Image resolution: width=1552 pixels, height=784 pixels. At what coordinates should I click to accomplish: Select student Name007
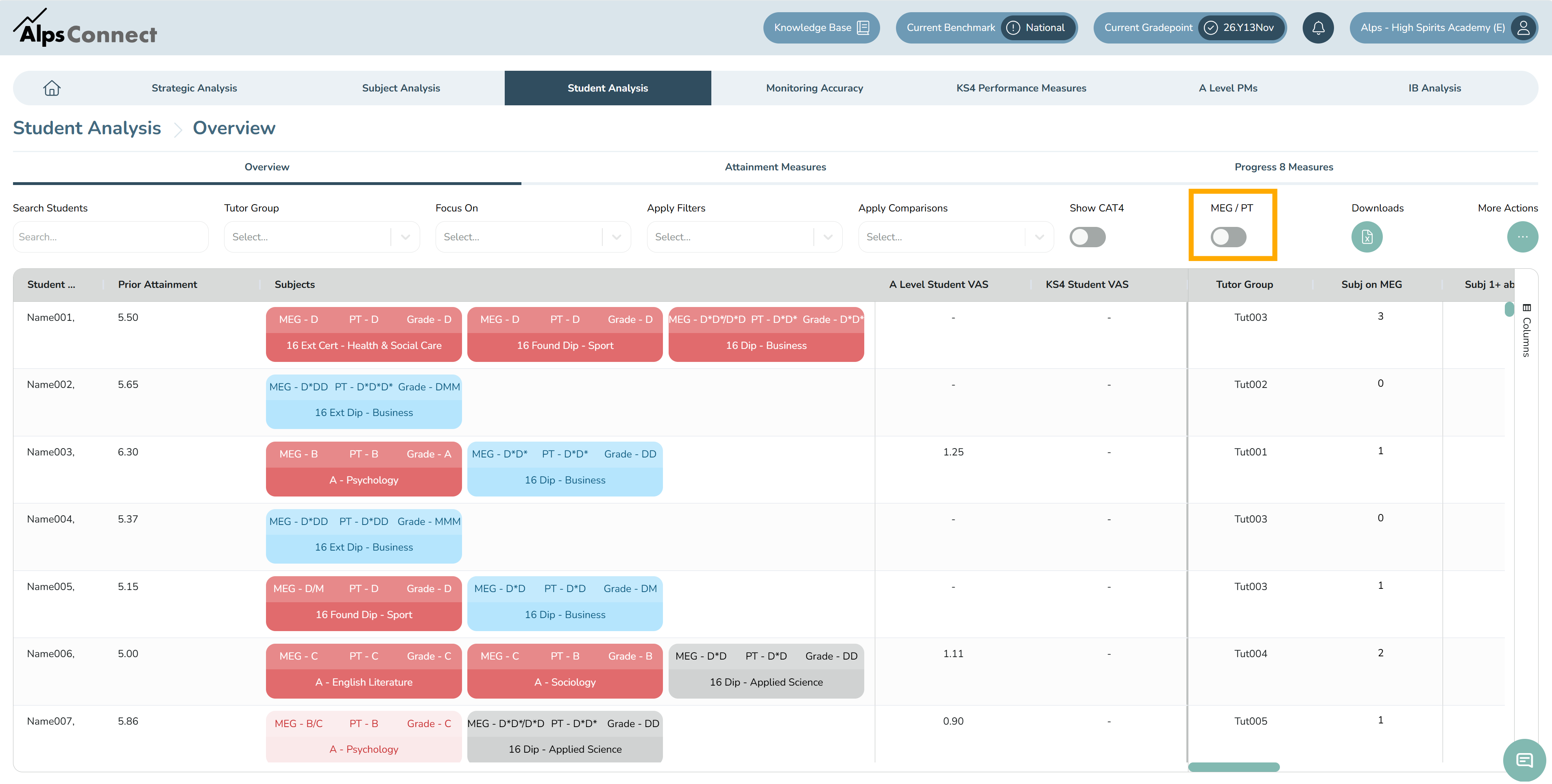pos(50,721)
